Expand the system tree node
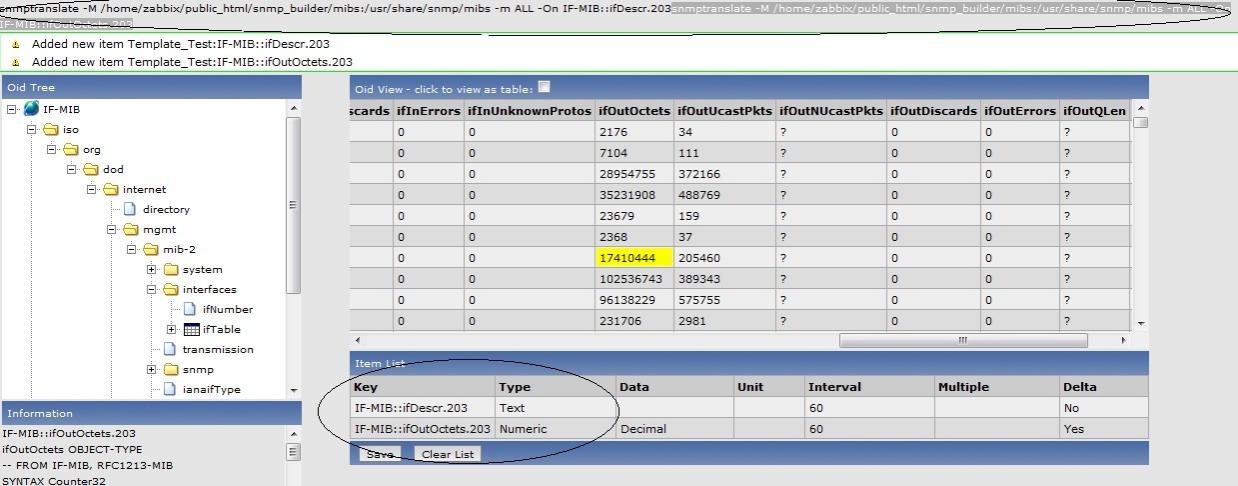Viewport: 1238px width, 486px height. point(152,269)
